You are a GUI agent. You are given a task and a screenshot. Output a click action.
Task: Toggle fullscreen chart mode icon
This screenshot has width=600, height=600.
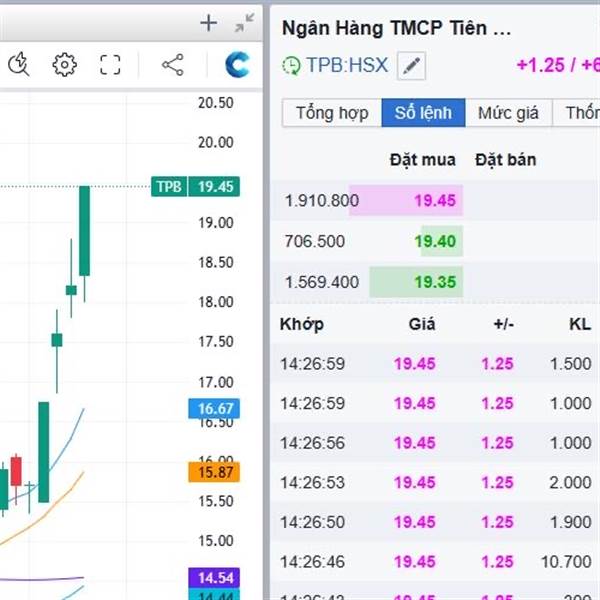pos(110,64)
